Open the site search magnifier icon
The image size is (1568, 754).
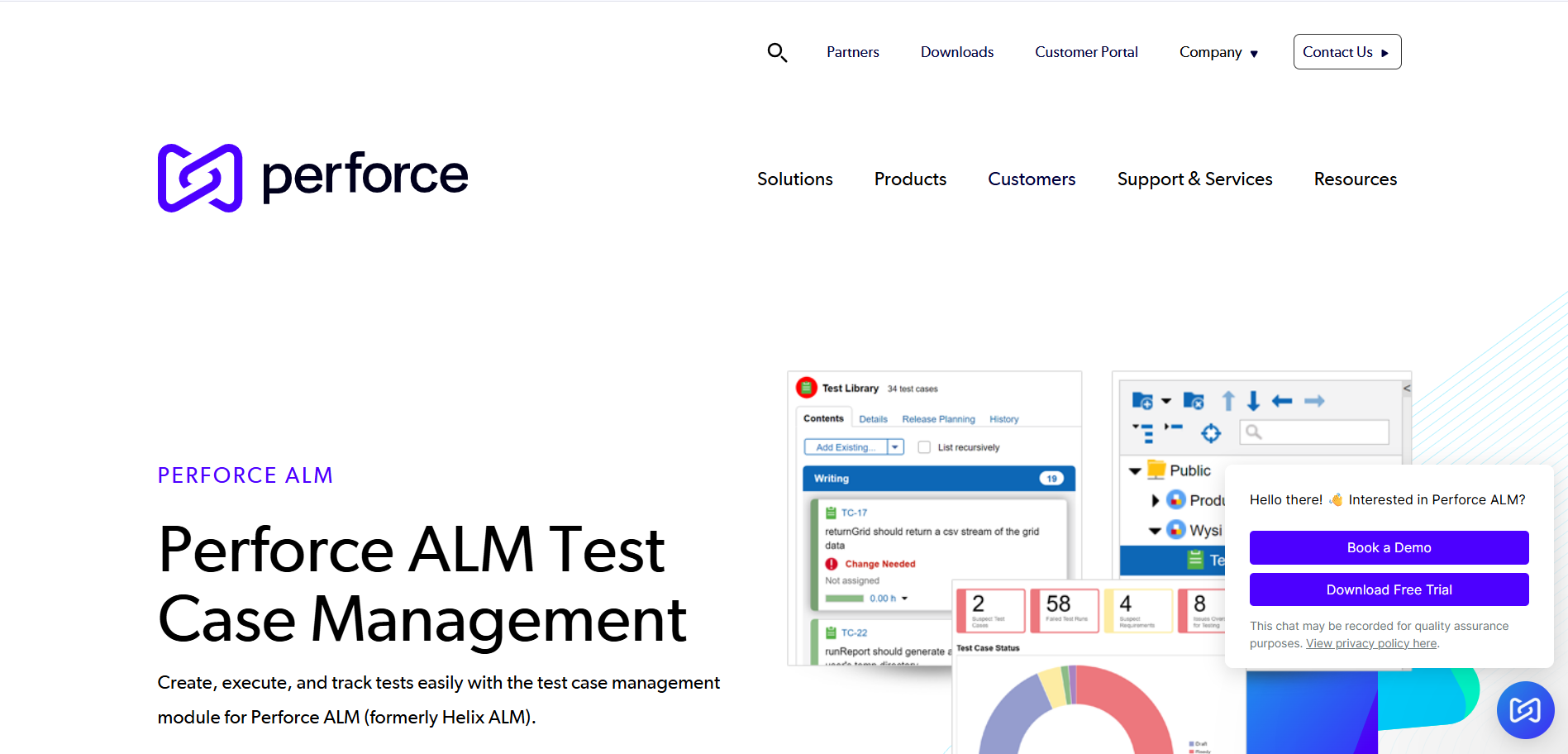tap(777, 53)
